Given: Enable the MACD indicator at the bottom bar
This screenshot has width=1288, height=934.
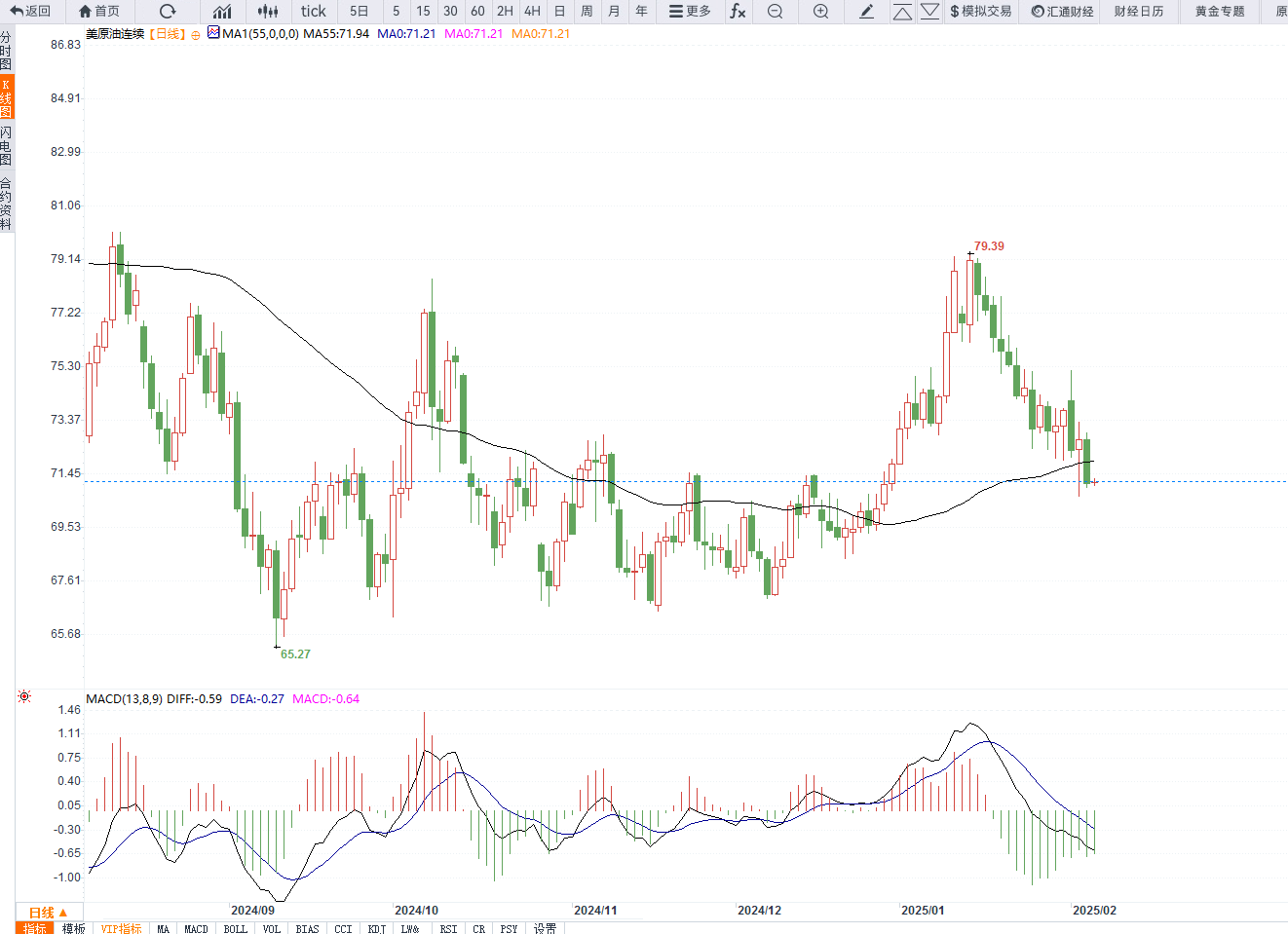Looking at the screenshot, I should coord(196,928).
